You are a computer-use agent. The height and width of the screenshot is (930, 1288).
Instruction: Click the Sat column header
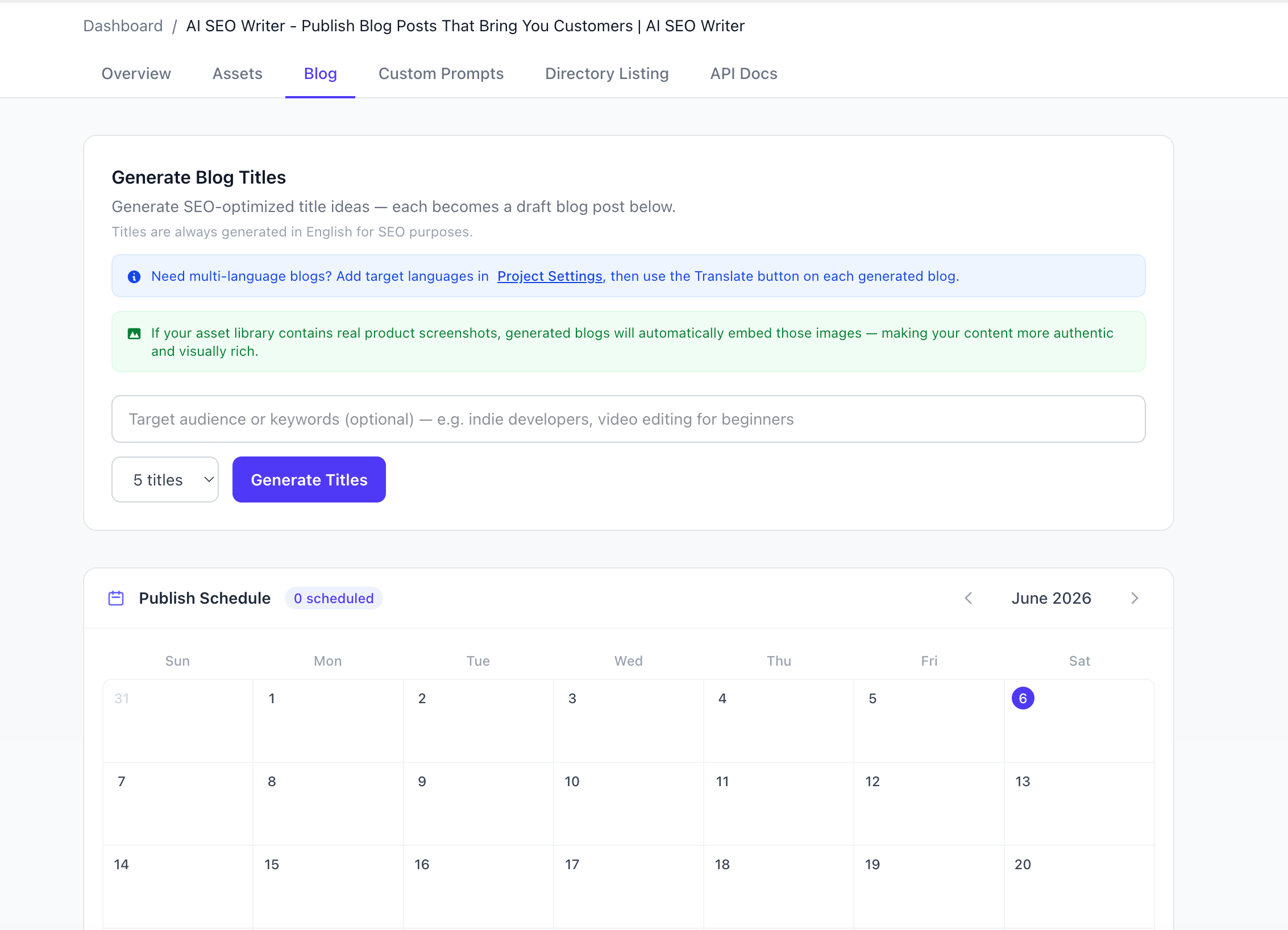pos(1079,661)
